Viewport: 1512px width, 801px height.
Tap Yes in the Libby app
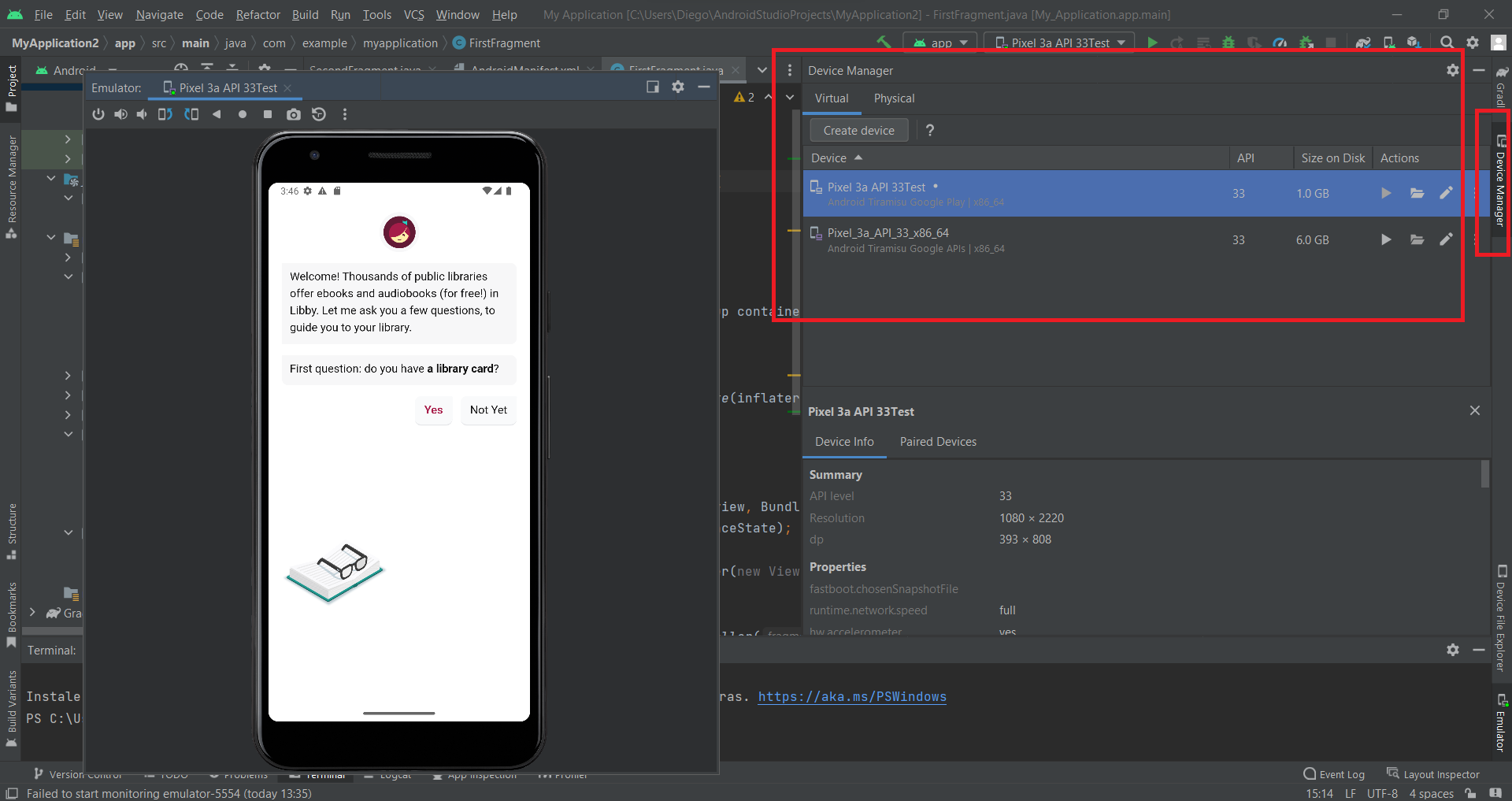[433, 410]
